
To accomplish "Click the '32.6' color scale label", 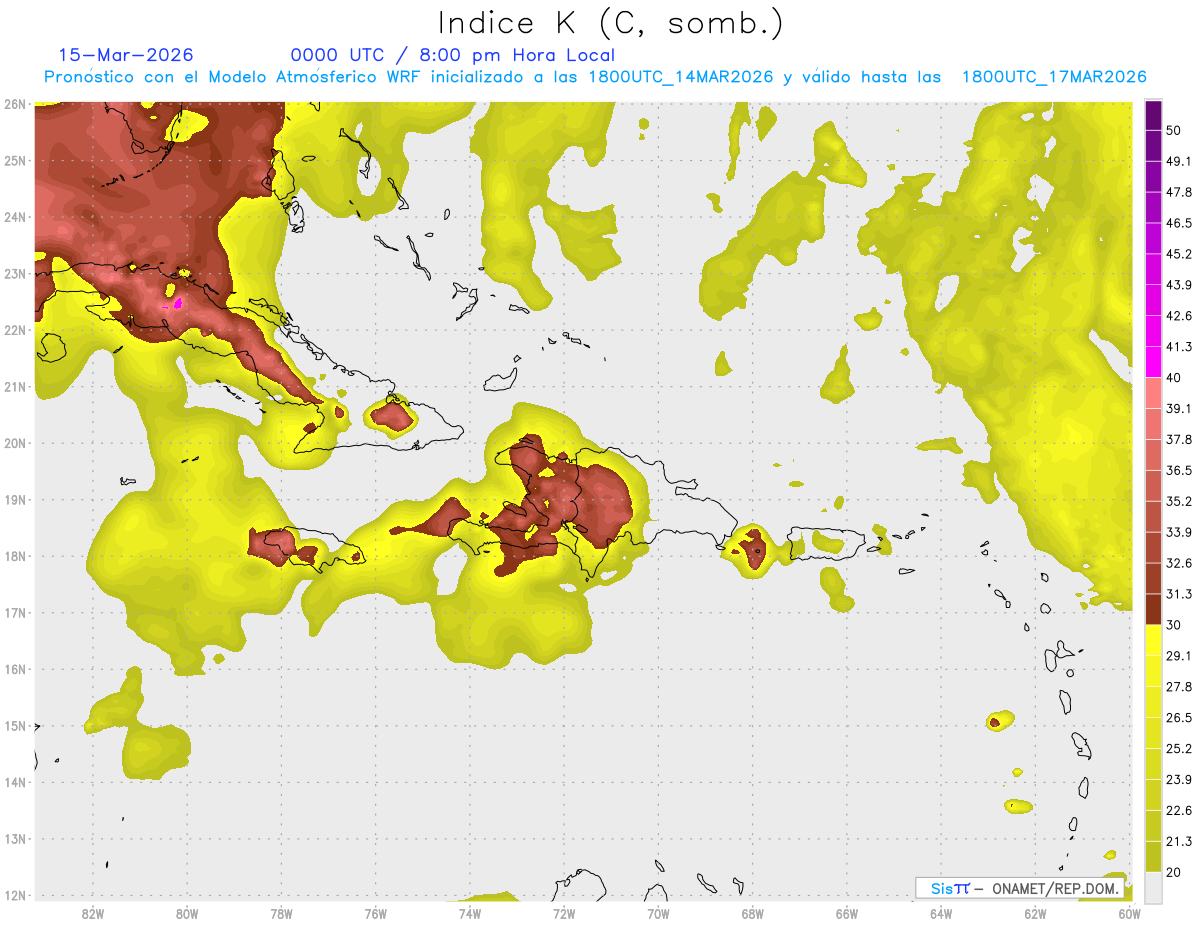I will click(x=1179, y=563).
